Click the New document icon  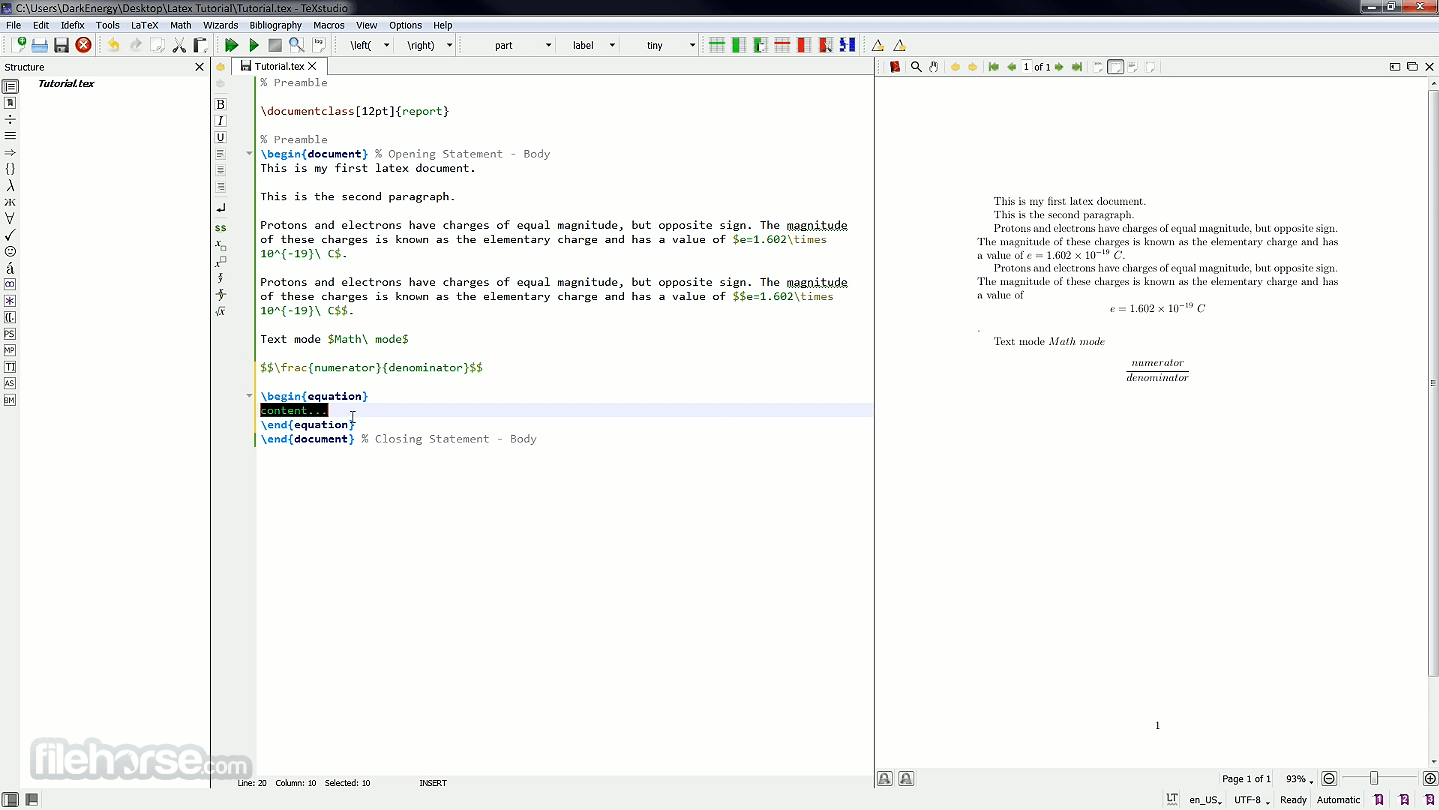point(19,45)
